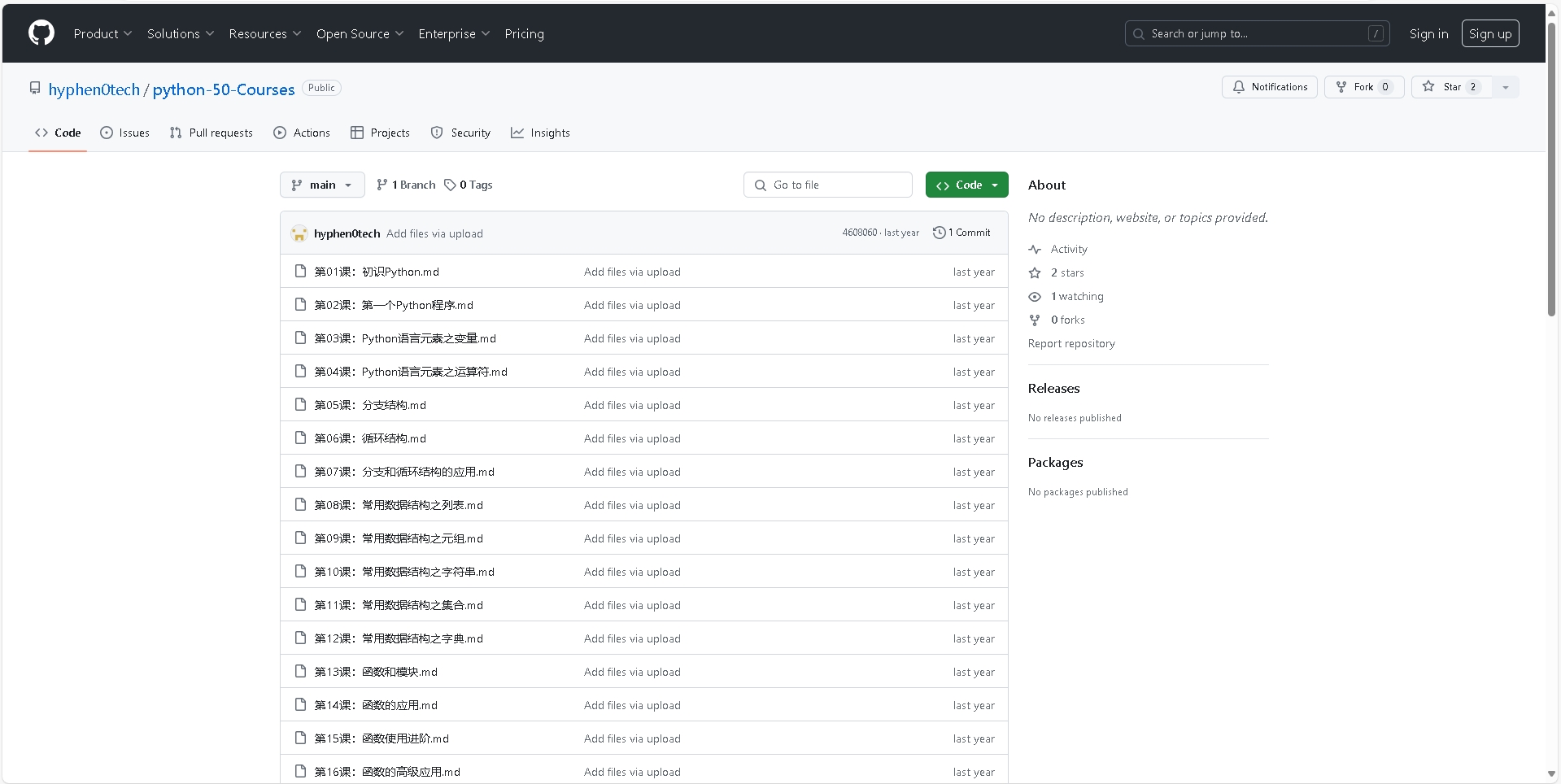Viewport: 1561px width, 784px height.
Task: Expand the Product menu
Action: click(102, 33)
